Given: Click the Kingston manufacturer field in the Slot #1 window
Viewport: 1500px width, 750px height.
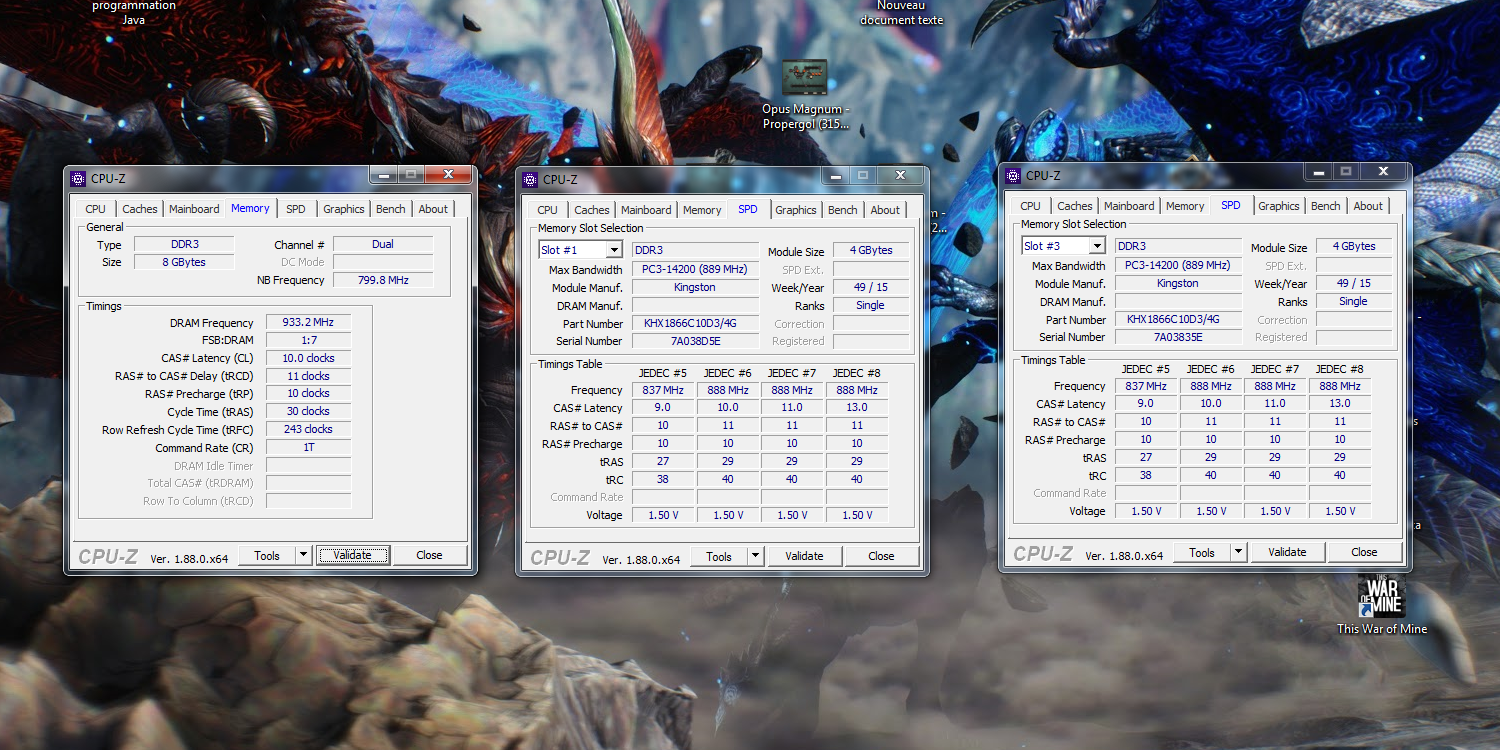Looking at the screenshot, I should point(695,288).
